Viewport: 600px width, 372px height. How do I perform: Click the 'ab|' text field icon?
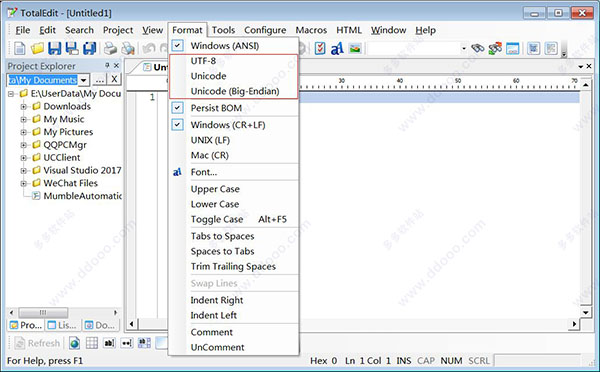109,343
